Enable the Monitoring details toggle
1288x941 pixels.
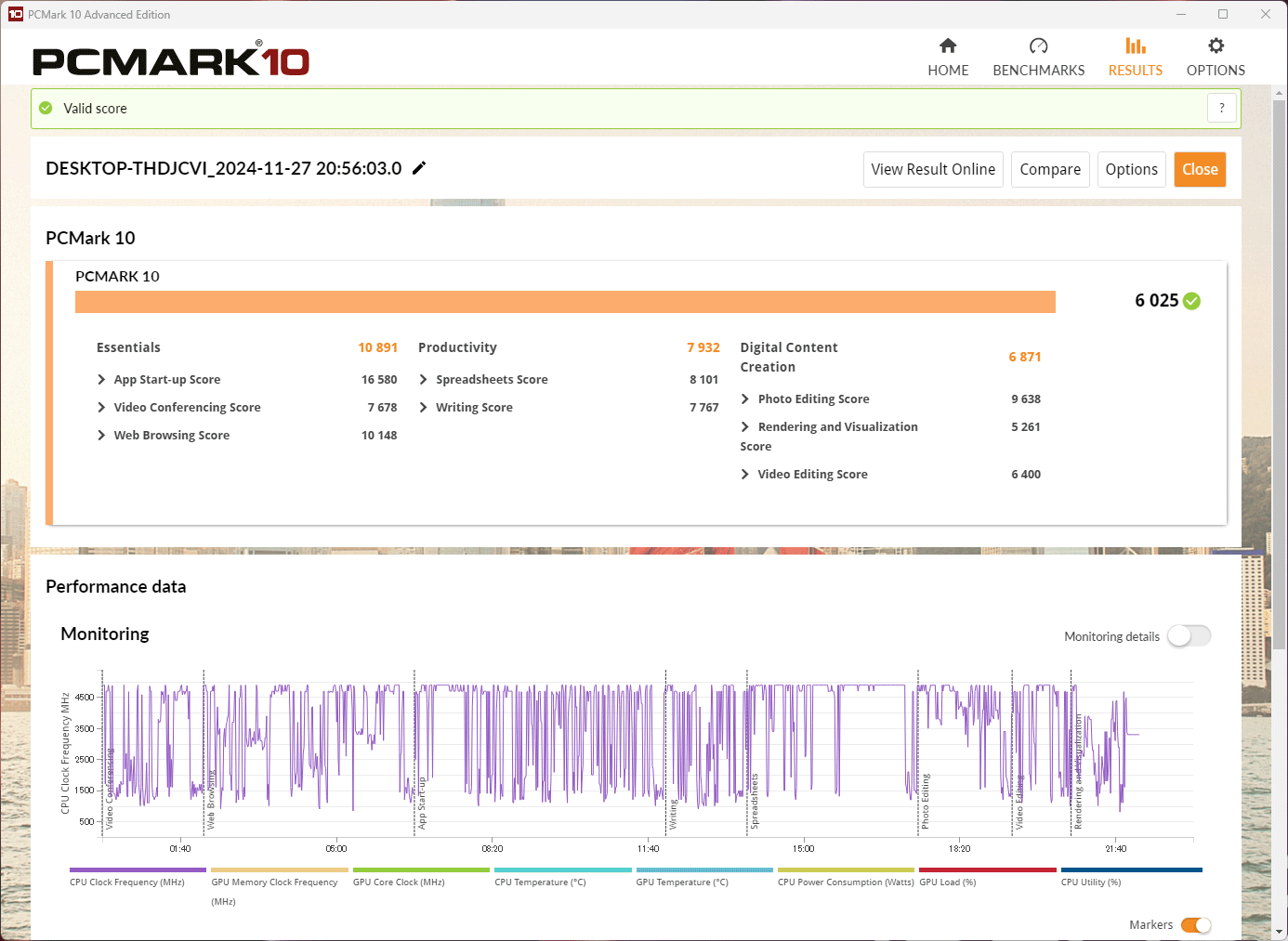click(x=1189, y=636)
